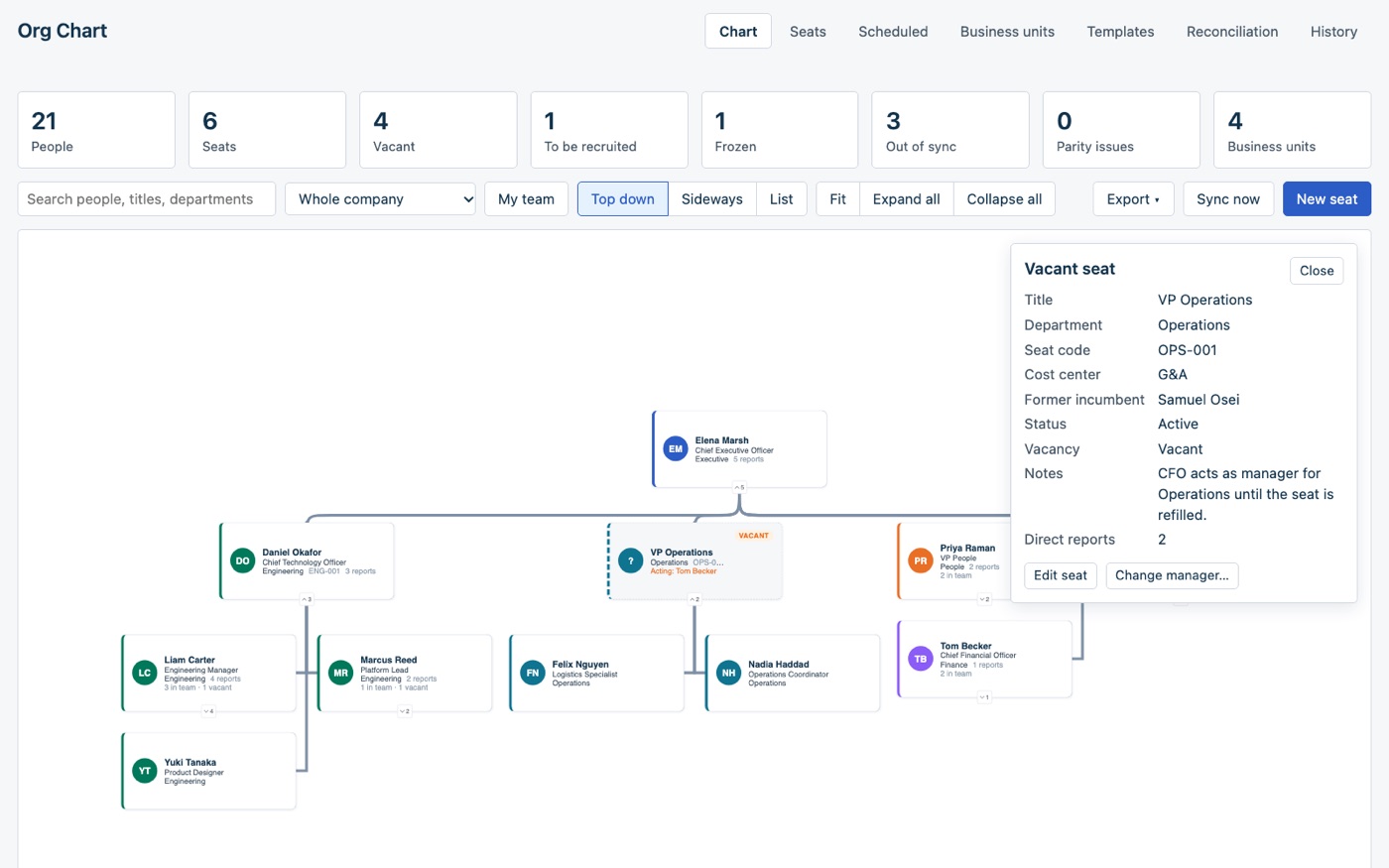Select Tom Becker's purple TB avatar
The image size is (1389, 868).
coord(921,659)
